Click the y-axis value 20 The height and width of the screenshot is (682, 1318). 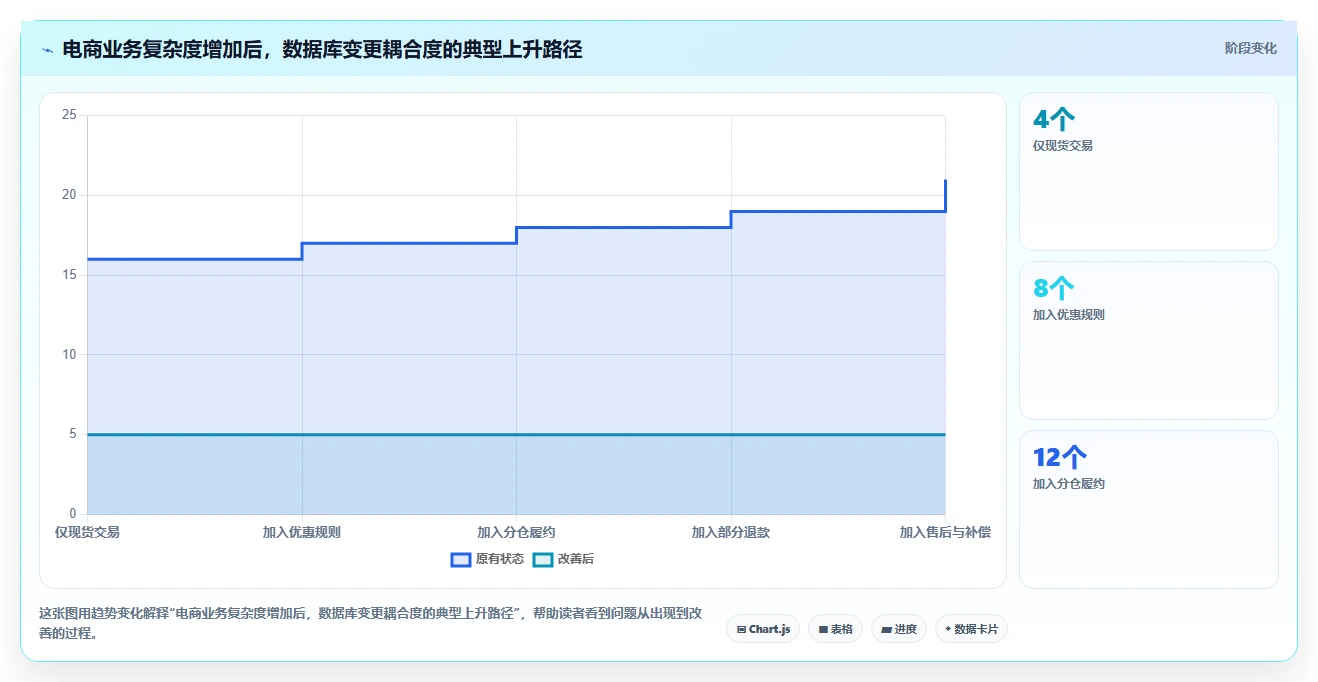69,195
